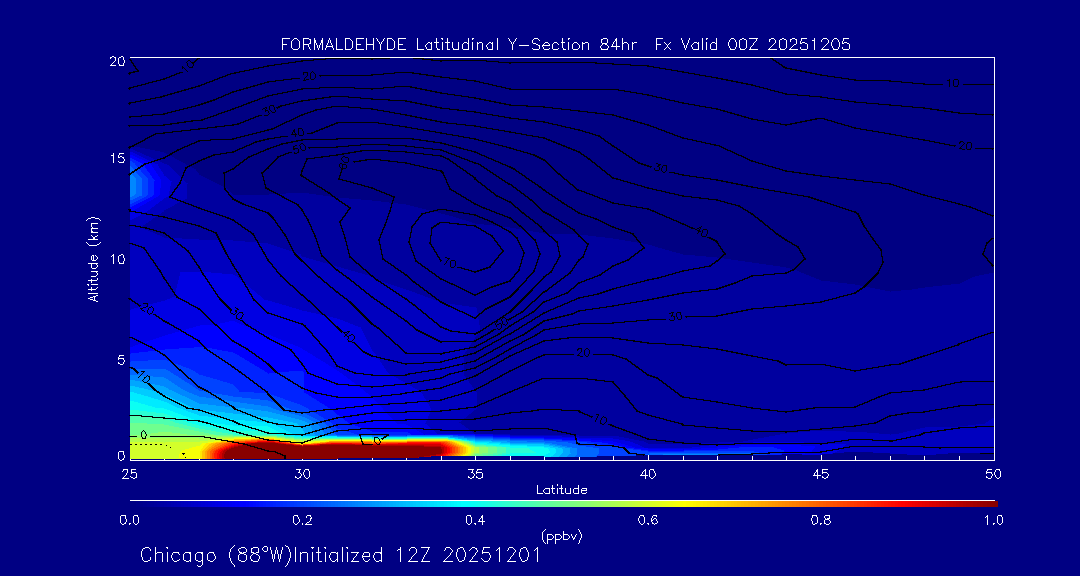This screenshot has height=576, width=1080.
Task: Click the dark red surface formaldehyde maximum
Action: click(330, 449)
